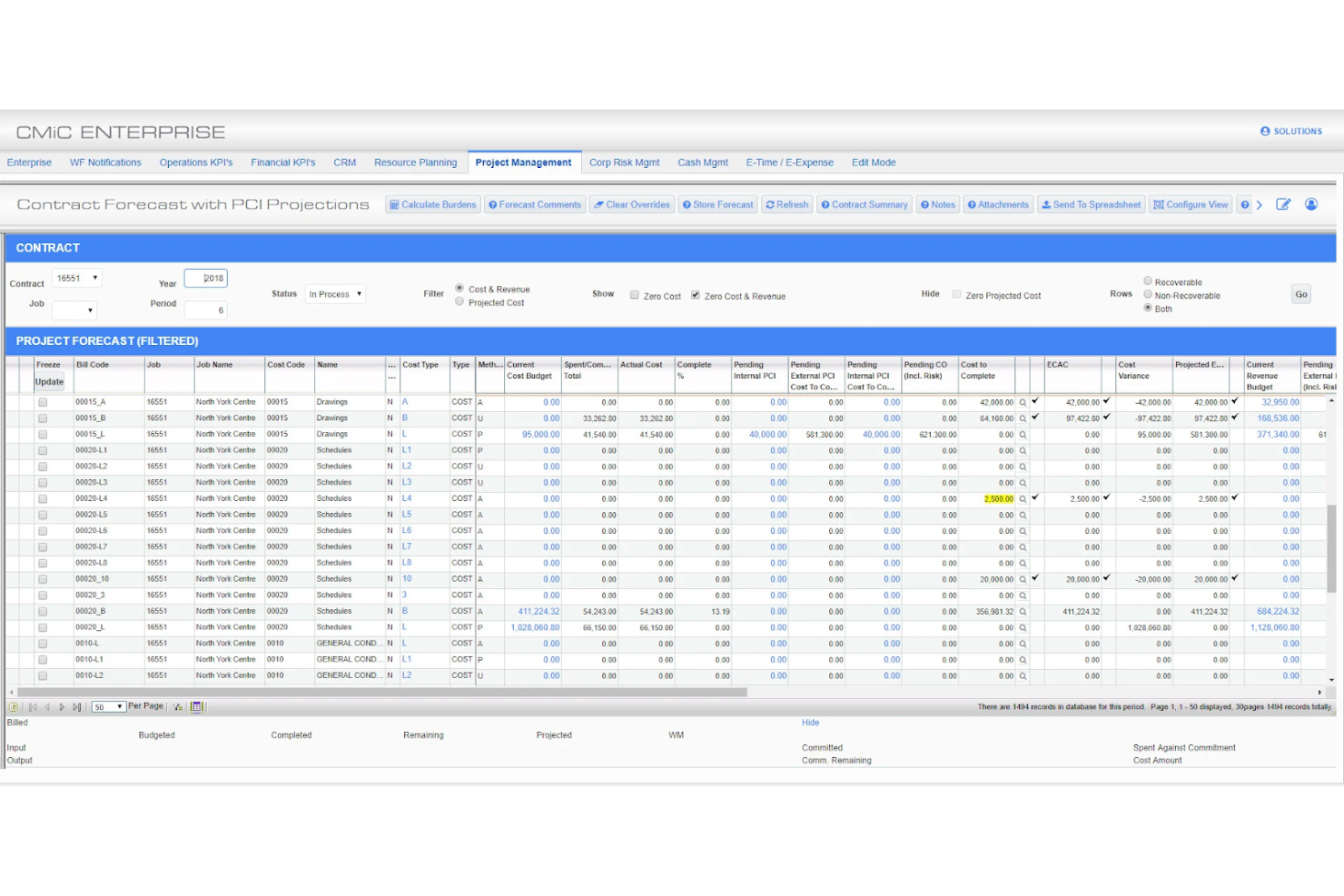
Task: Click the magnifier icon in row 00015_B
Action: coord(1023,418)
